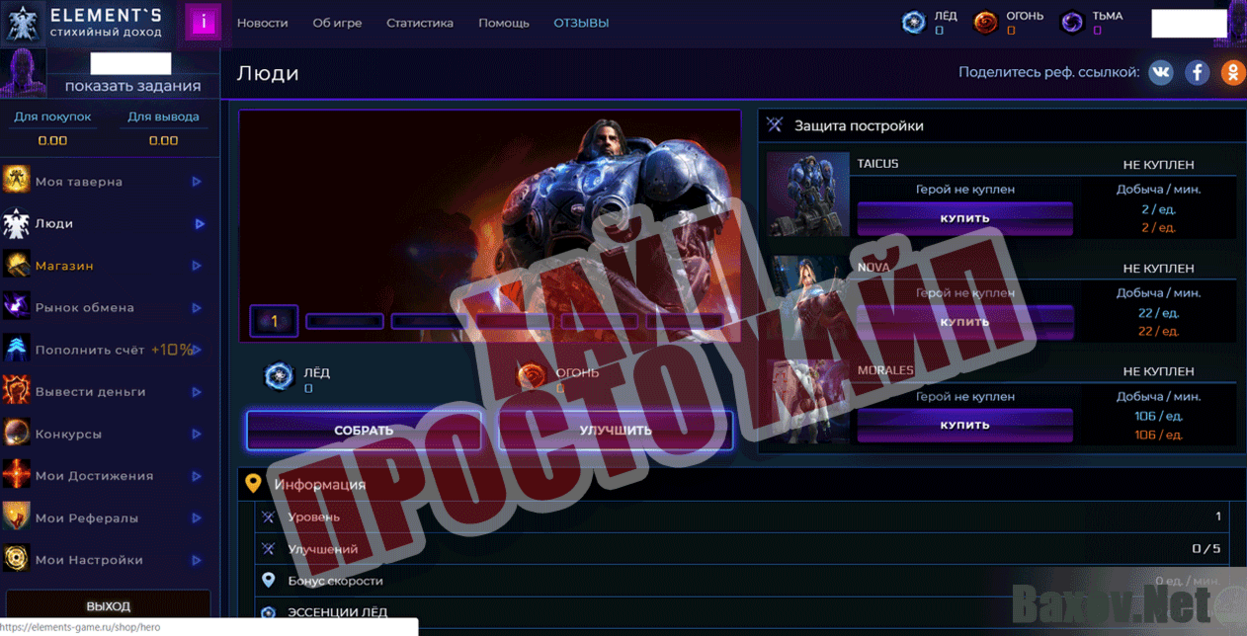Open the Помощь menu item
This screenshot has height=636, width=1247.
point(504,23)
